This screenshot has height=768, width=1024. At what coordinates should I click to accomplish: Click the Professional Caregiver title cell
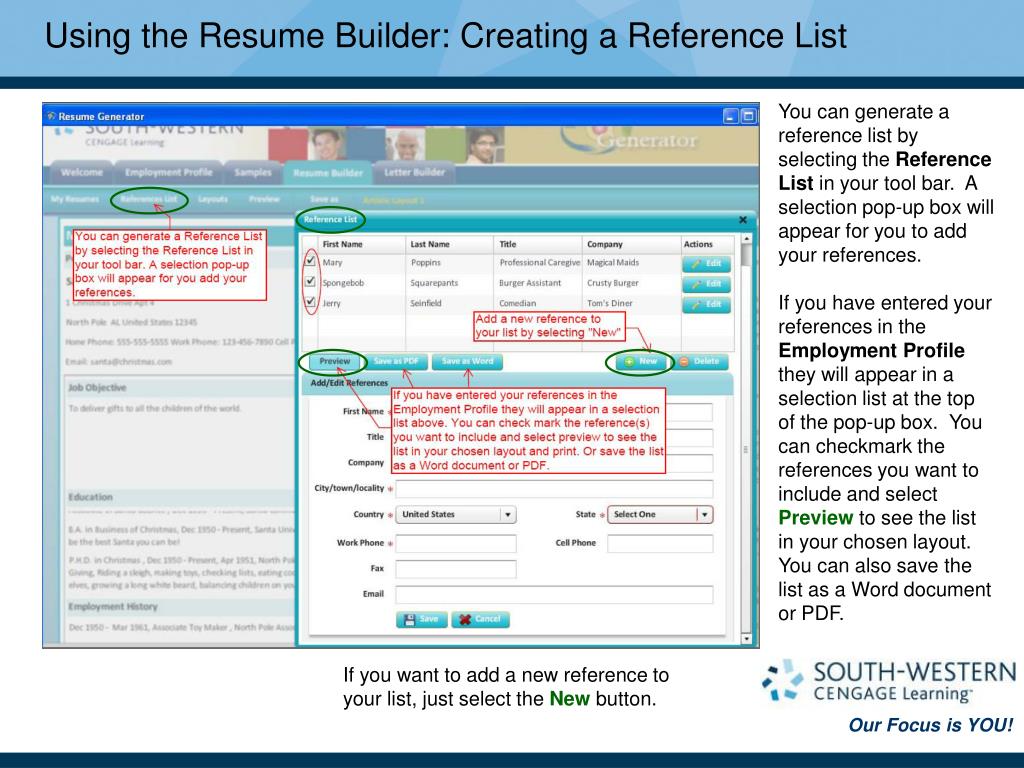pos(539,263)
